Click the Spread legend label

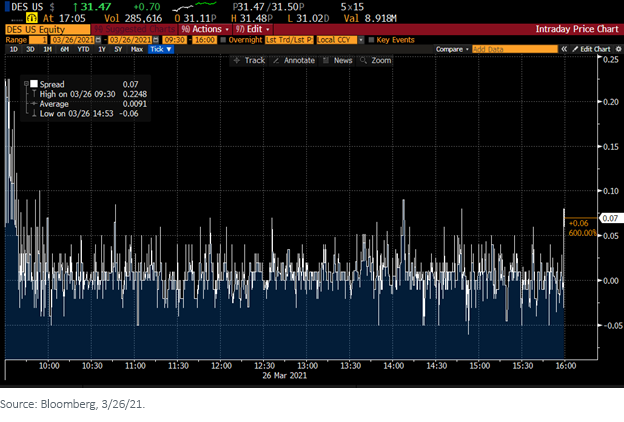click(x=52, y=84)
